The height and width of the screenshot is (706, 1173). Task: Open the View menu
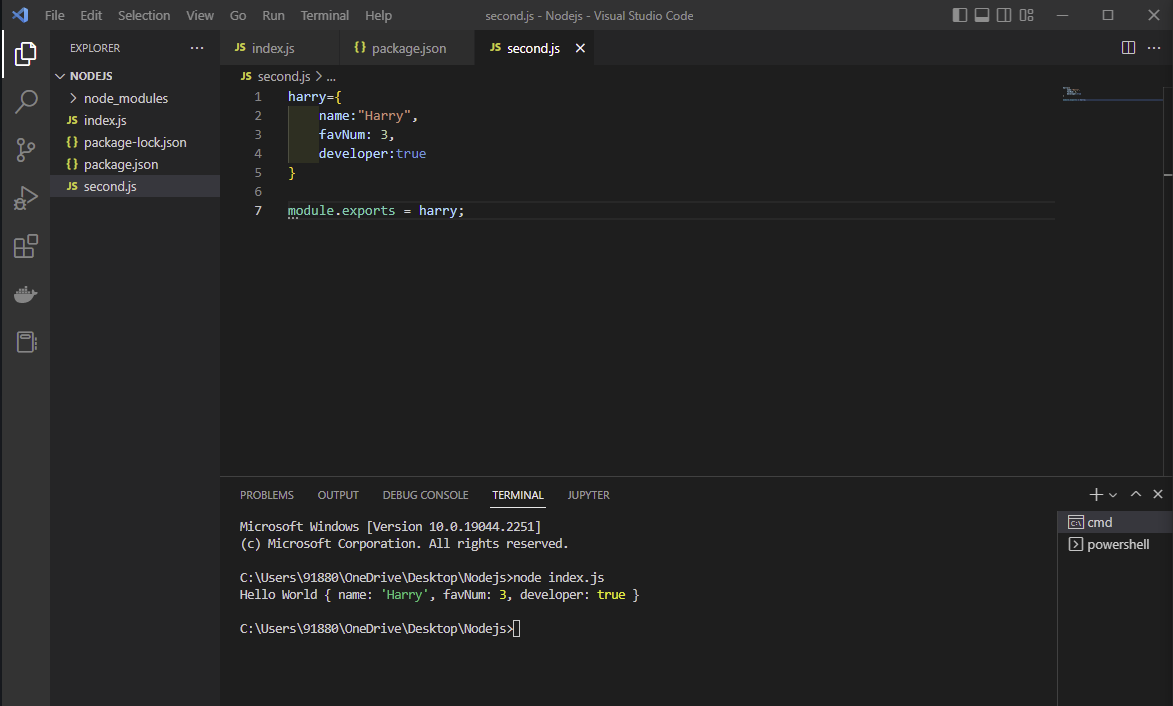[x=200, y=15]
